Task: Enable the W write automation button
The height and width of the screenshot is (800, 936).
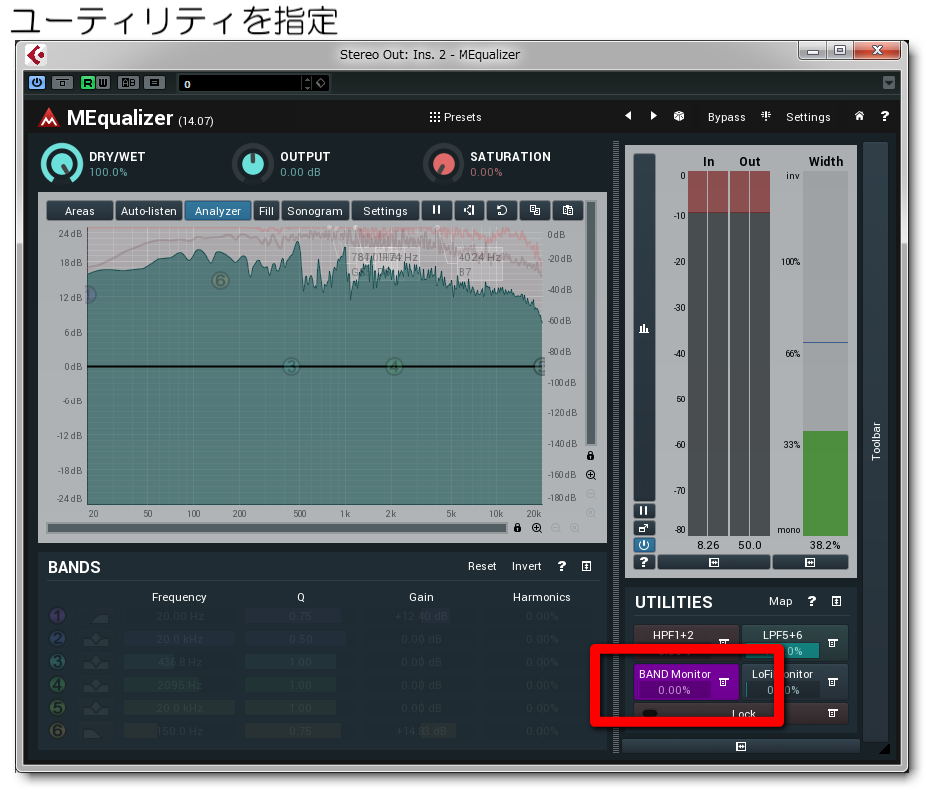Action: tap(103, 82)
